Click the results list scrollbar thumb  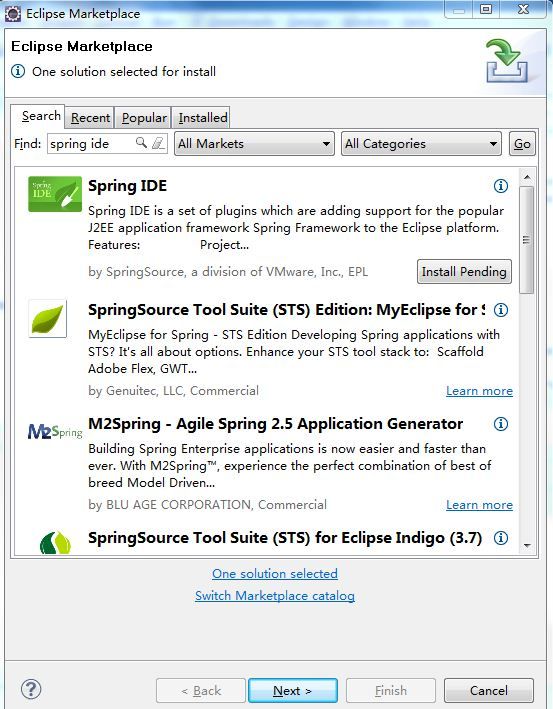pyautogui.click(x=526, y=240)
